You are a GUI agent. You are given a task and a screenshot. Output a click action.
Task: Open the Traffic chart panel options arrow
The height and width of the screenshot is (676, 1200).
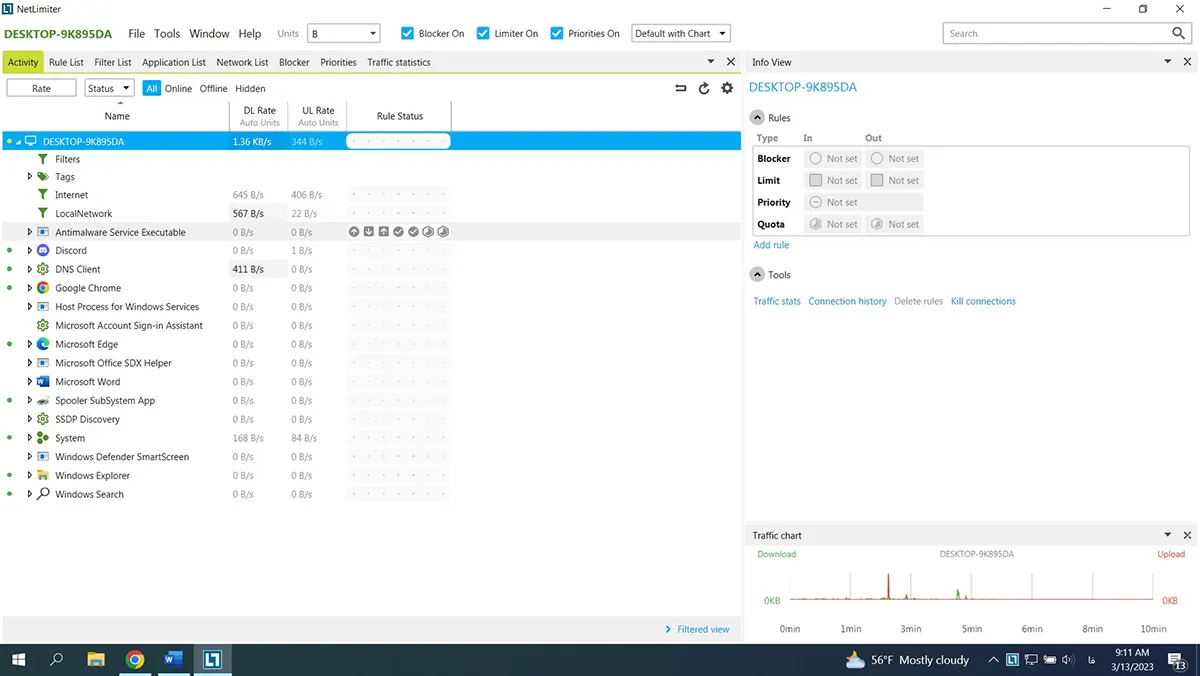point(1168,535)
